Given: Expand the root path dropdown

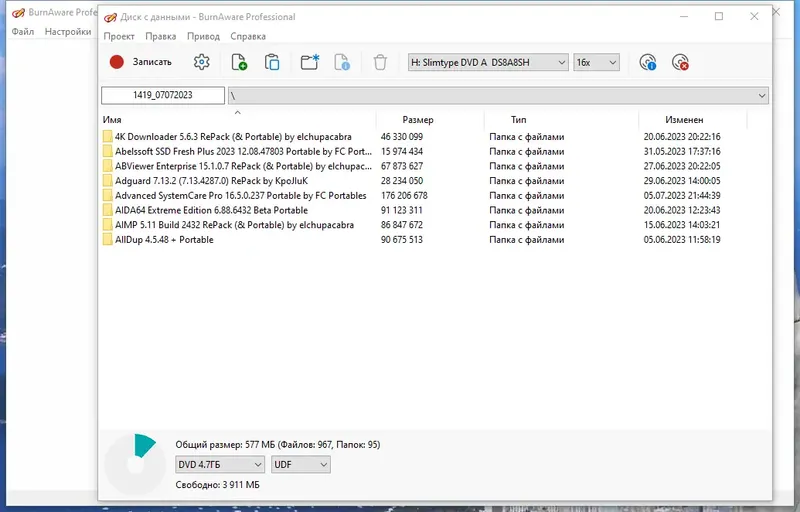Looking at the screenshot, I should (x=762, y=95).
